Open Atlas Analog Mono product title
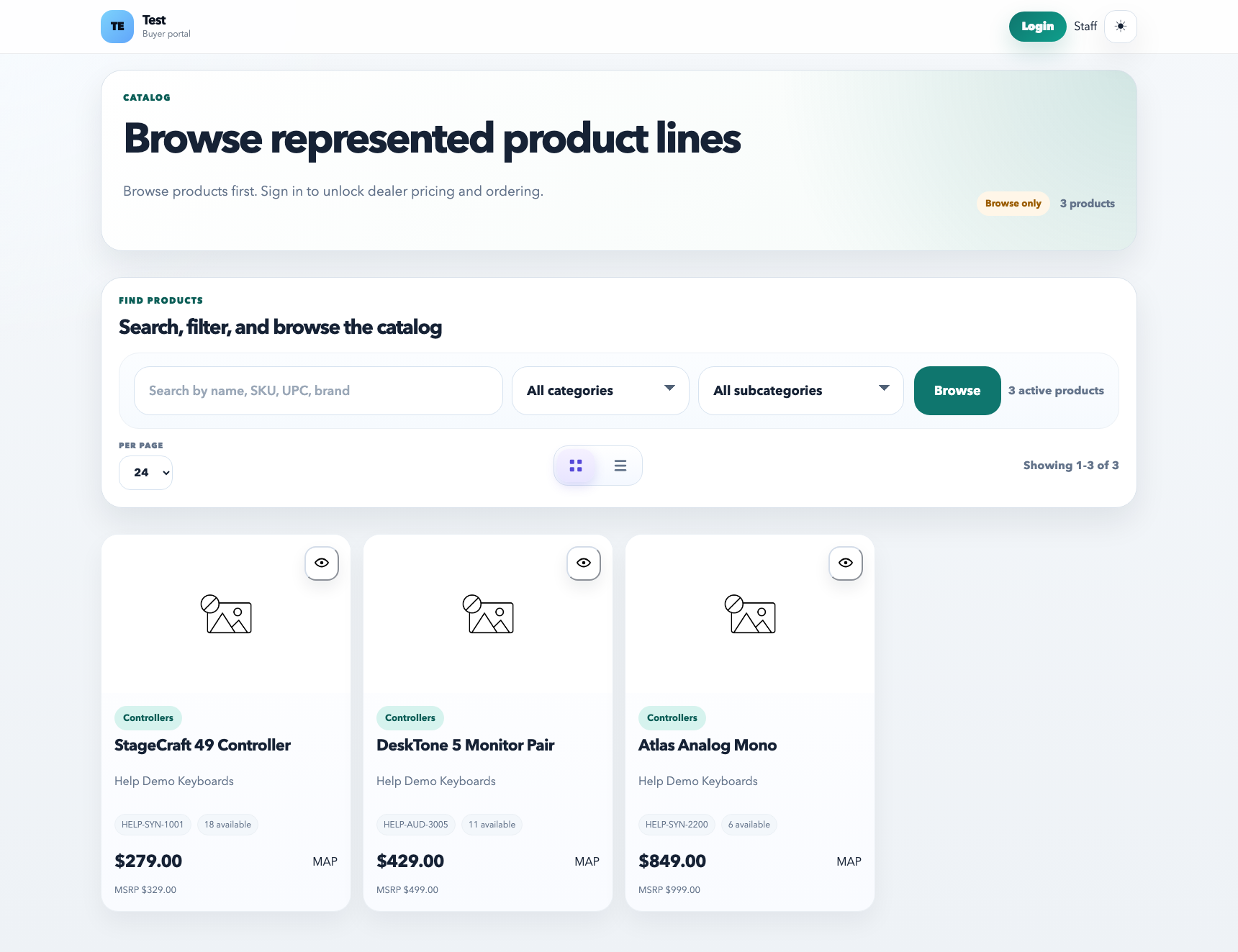 click(708, 745)
